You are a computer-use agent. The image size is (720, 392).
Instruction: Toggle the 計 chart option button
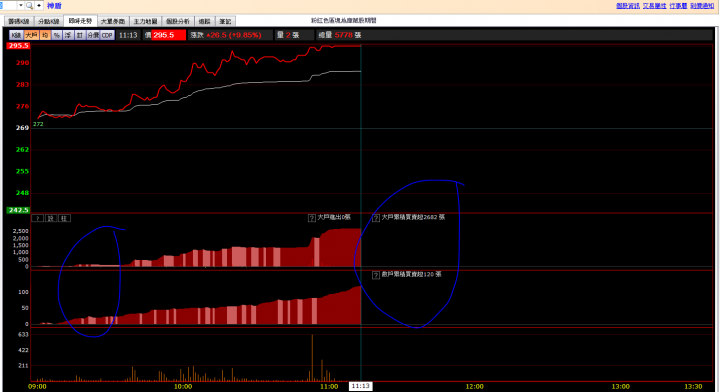[80, 35]
